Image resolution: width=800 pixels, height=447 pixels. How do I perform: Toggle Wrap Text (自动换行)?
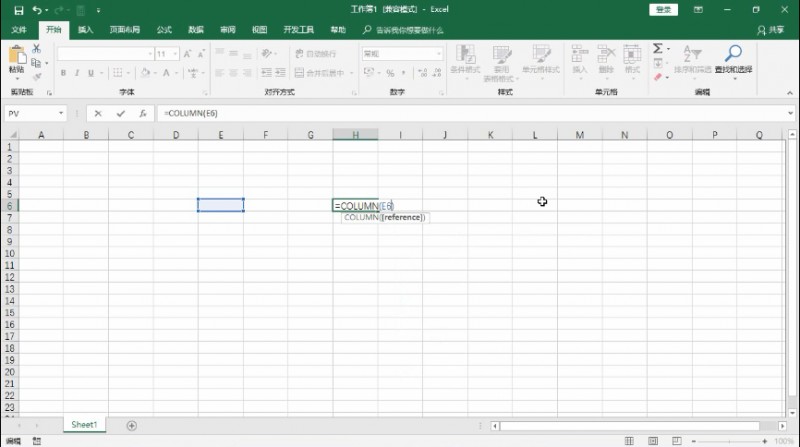click(315, 54)
